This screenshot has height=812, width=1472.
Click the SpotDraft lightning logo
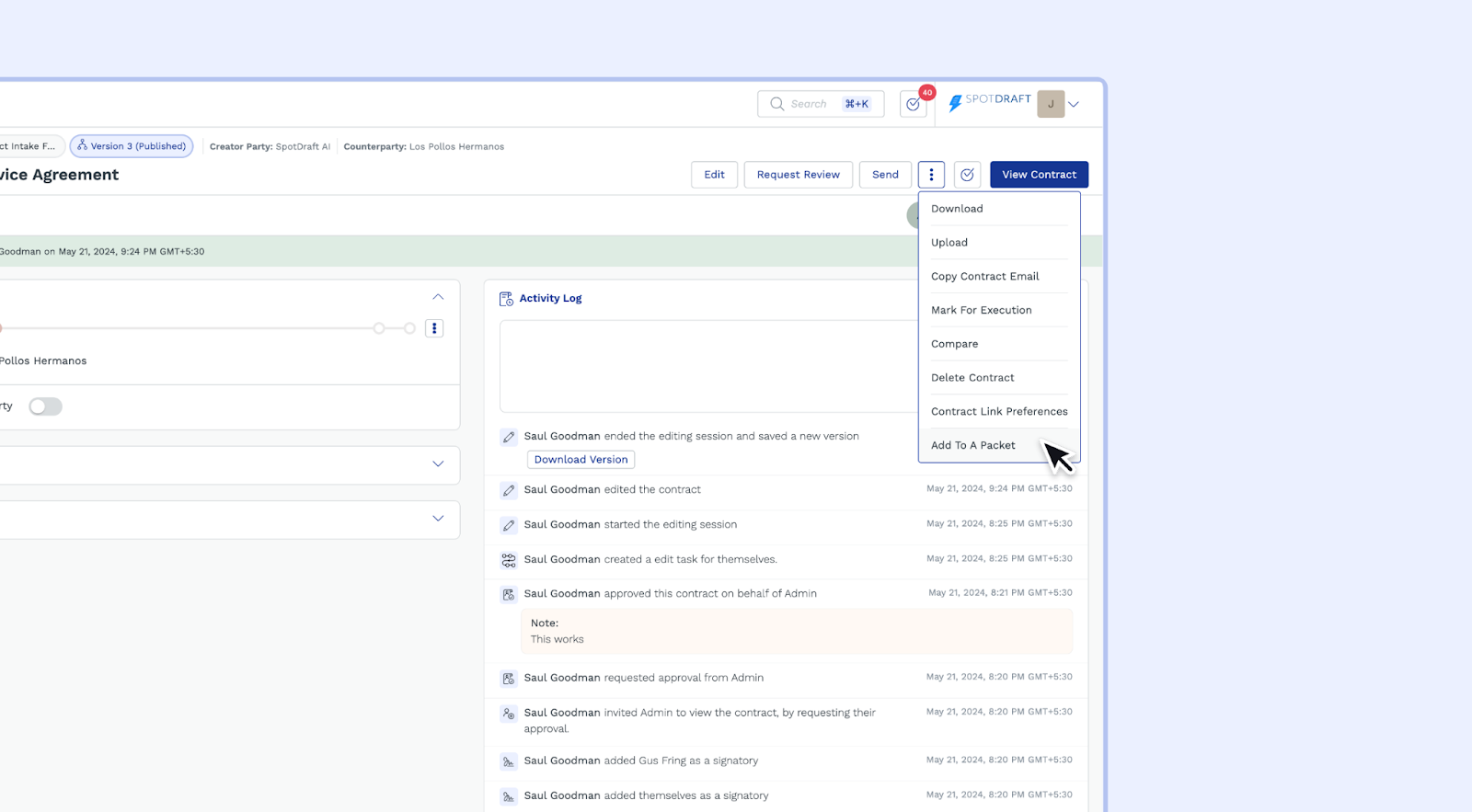click(955, 104)
